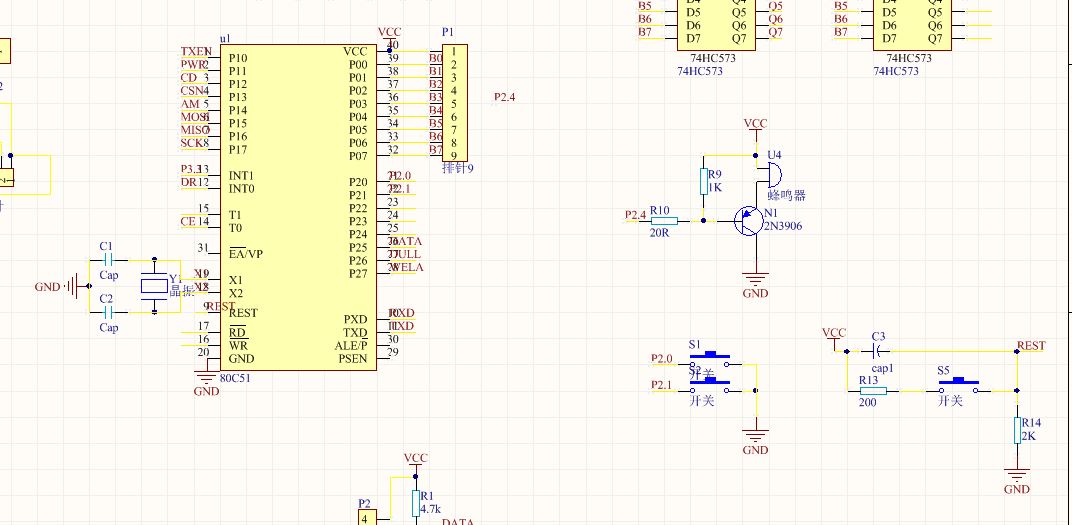Image resolution: width=1072 pixels, height=525 pixels.
Task: Click the PXD pin name
Action: pyautogui.click(x=356, y=319)
